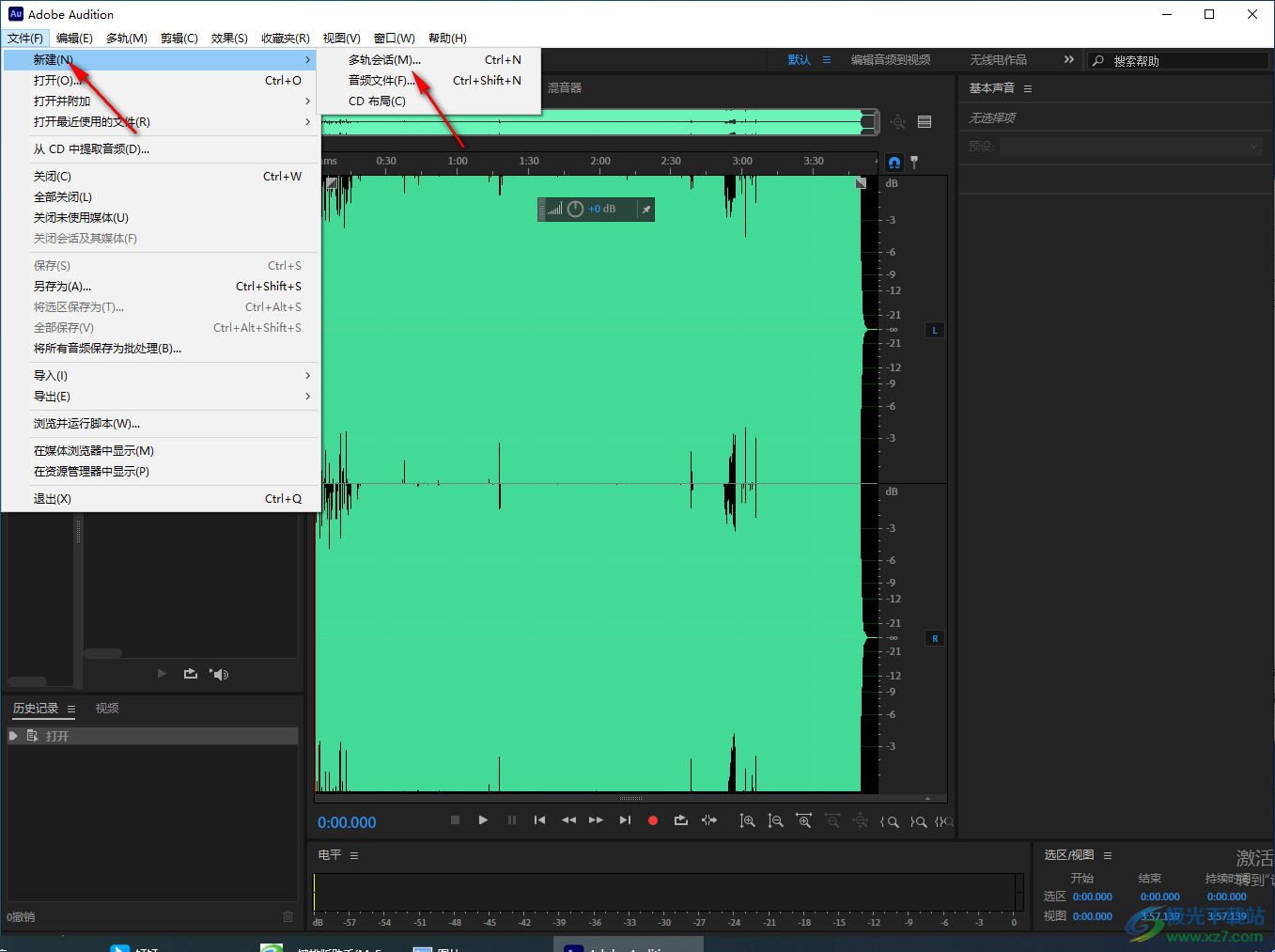
Task: Select 音频文件(F)... from submenu
Action: click(428, 80)
